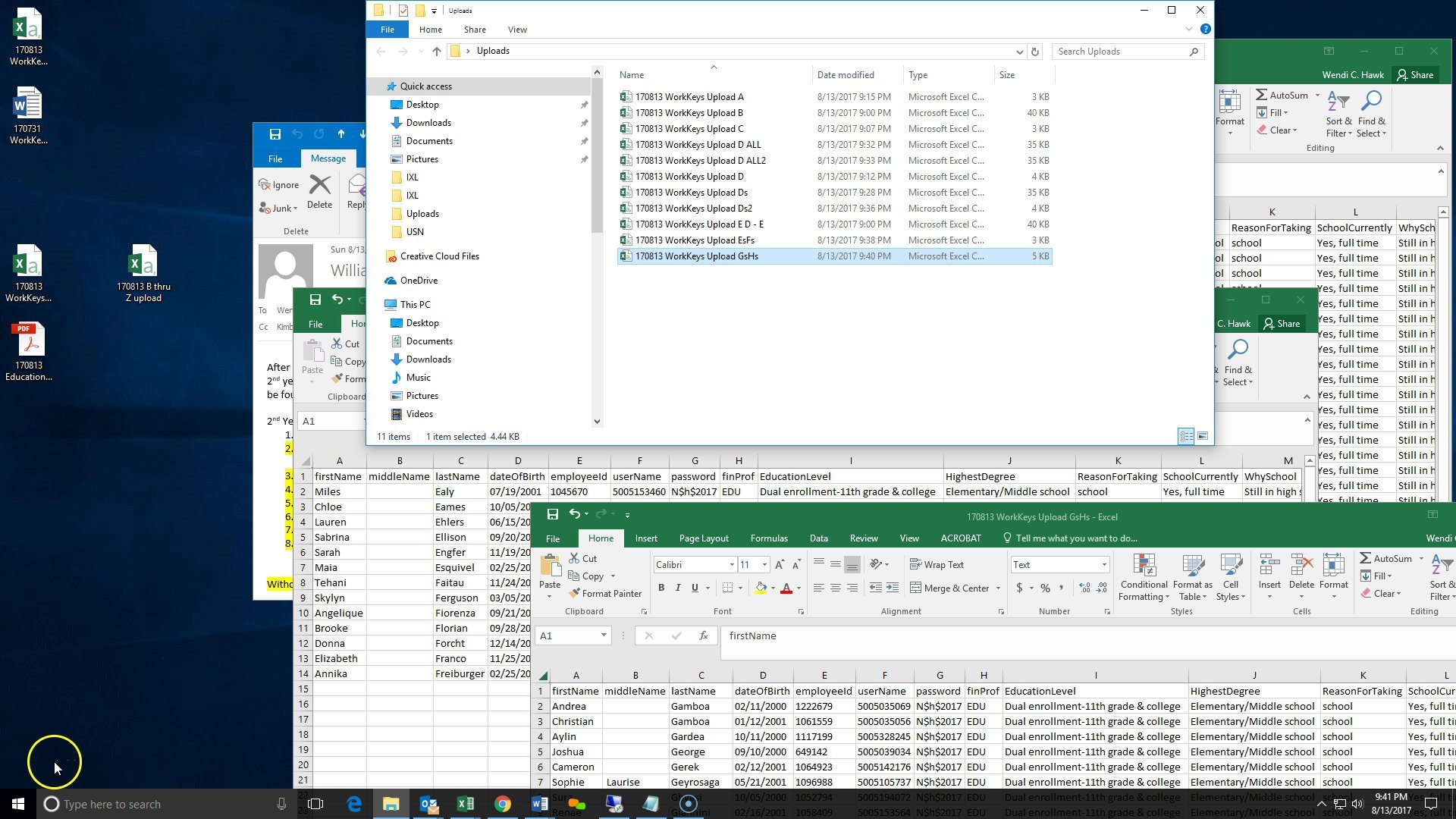Open the font size dropdown in Excel

coord(764,564)
